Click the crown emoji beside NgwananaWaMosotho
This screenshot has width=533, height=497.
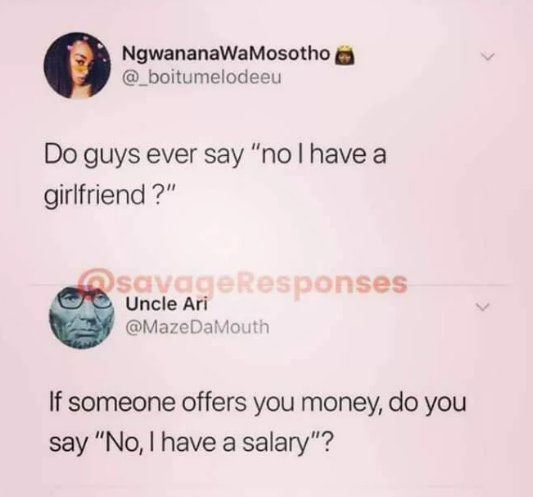click(x=344, y=55)
